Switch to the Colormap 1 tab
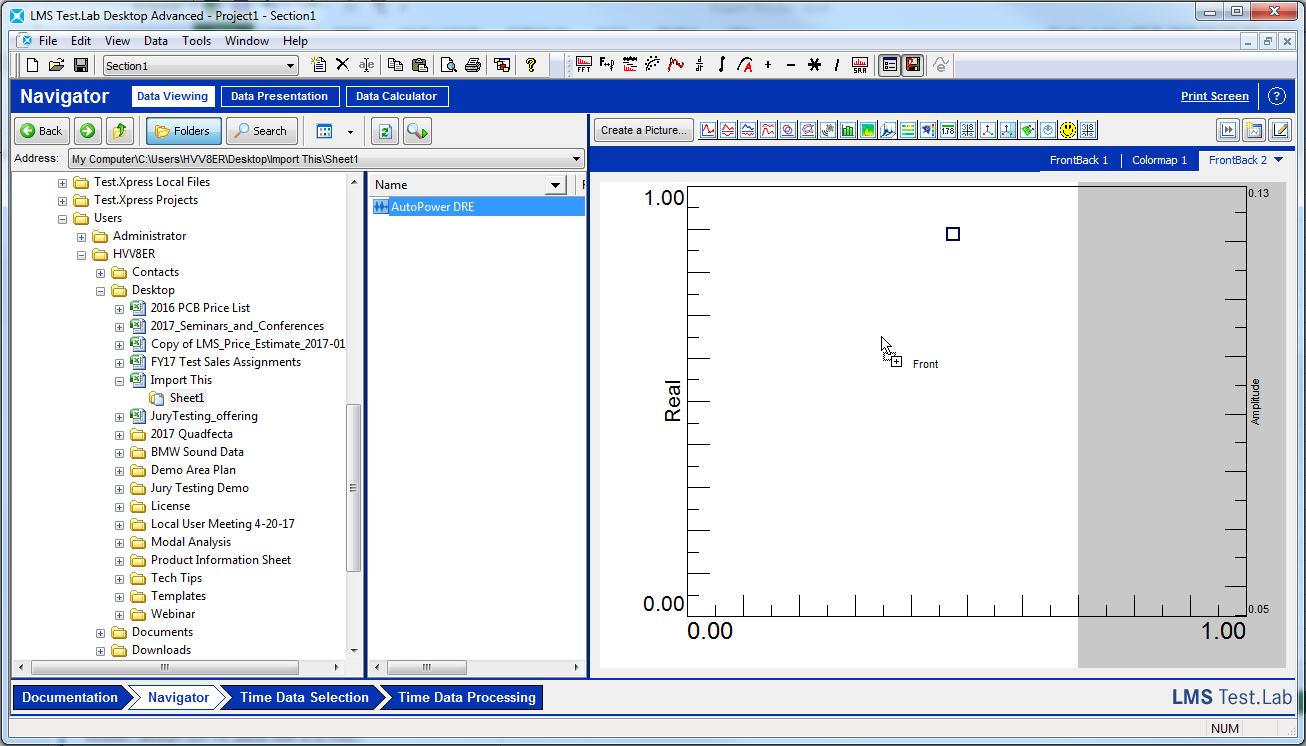The height and width of the screenshot is (746, 1306). point(1159,160)
